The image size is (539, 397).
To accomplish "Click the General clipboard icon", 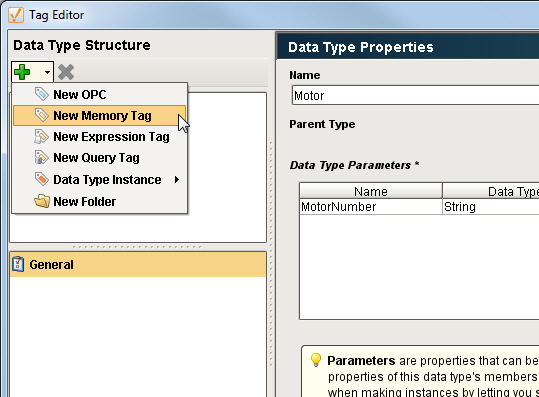I will (x=18, y=264).
